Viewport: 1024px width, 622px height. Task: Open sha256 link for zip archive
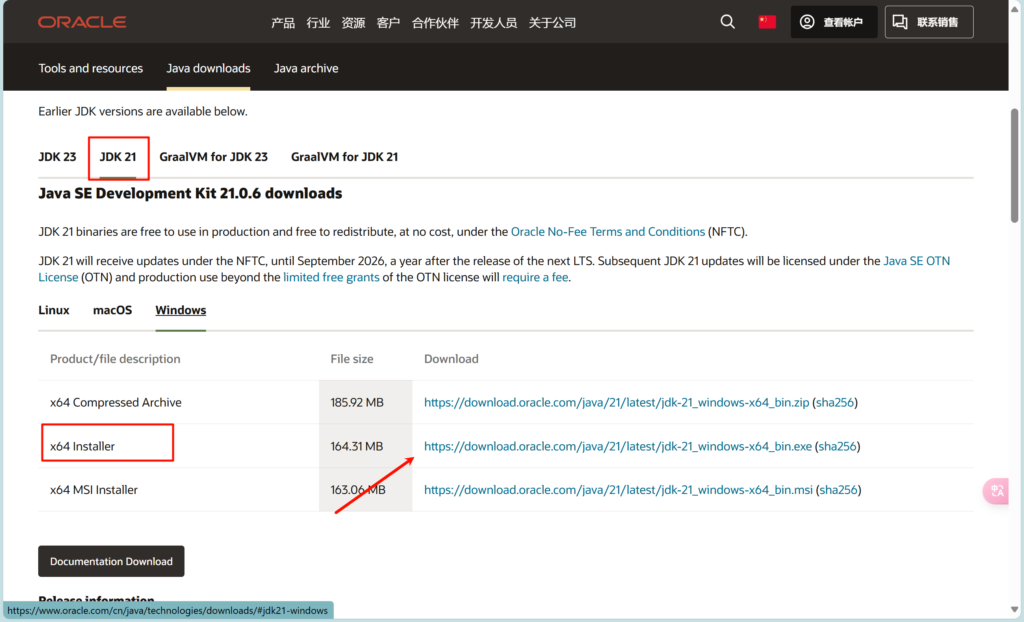835,402
